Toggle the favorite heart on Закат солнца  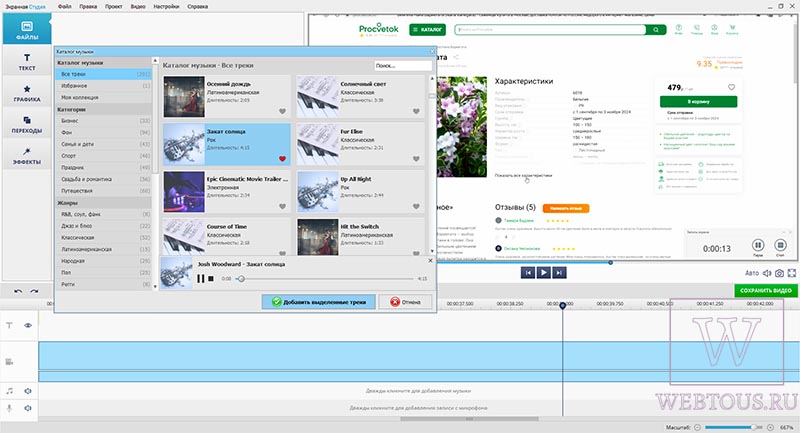coord(282,159)
